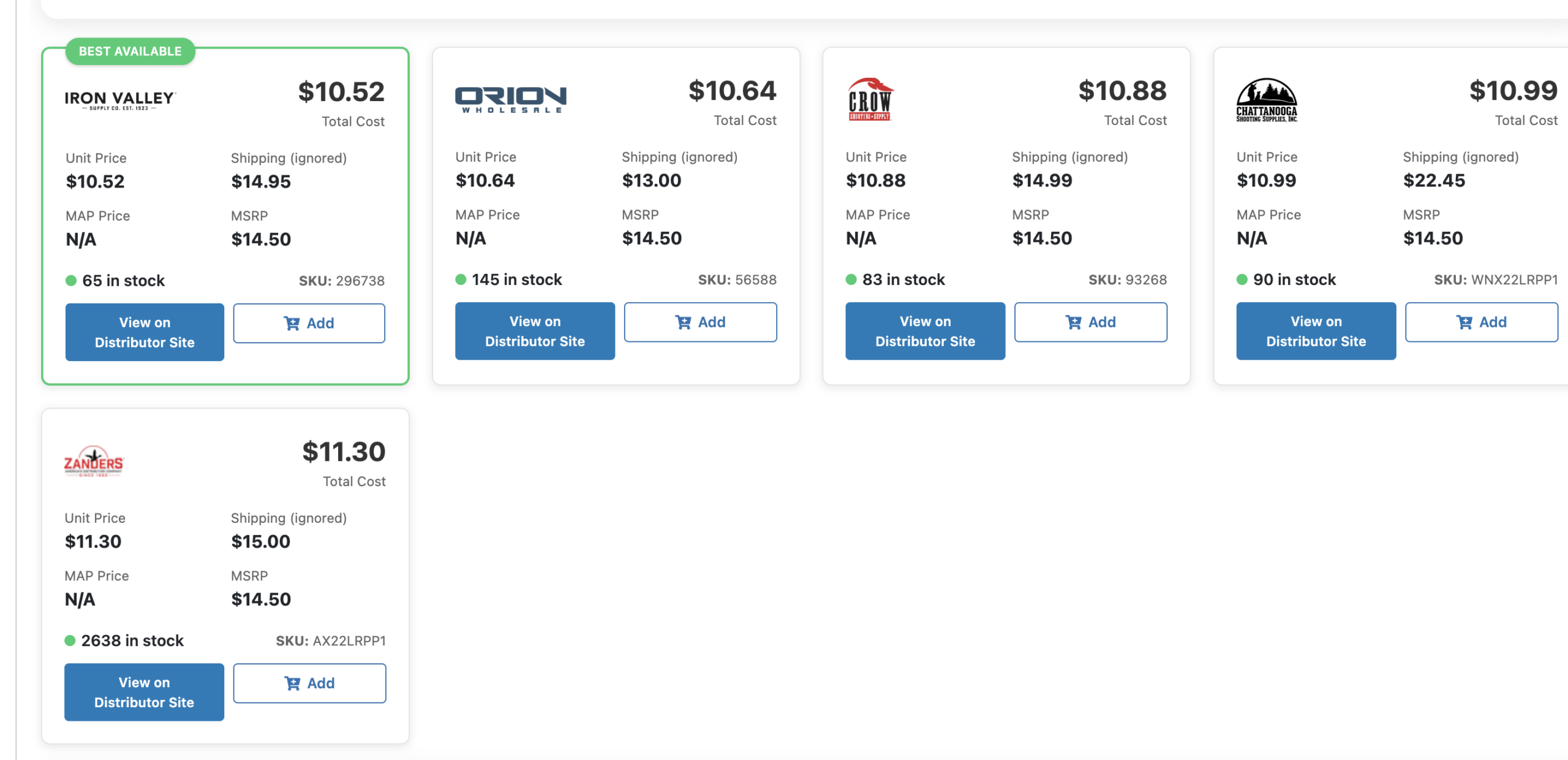Click the Zanders distributor logo
Viewport: 1568px width, 760px height.
click(94, 461)
